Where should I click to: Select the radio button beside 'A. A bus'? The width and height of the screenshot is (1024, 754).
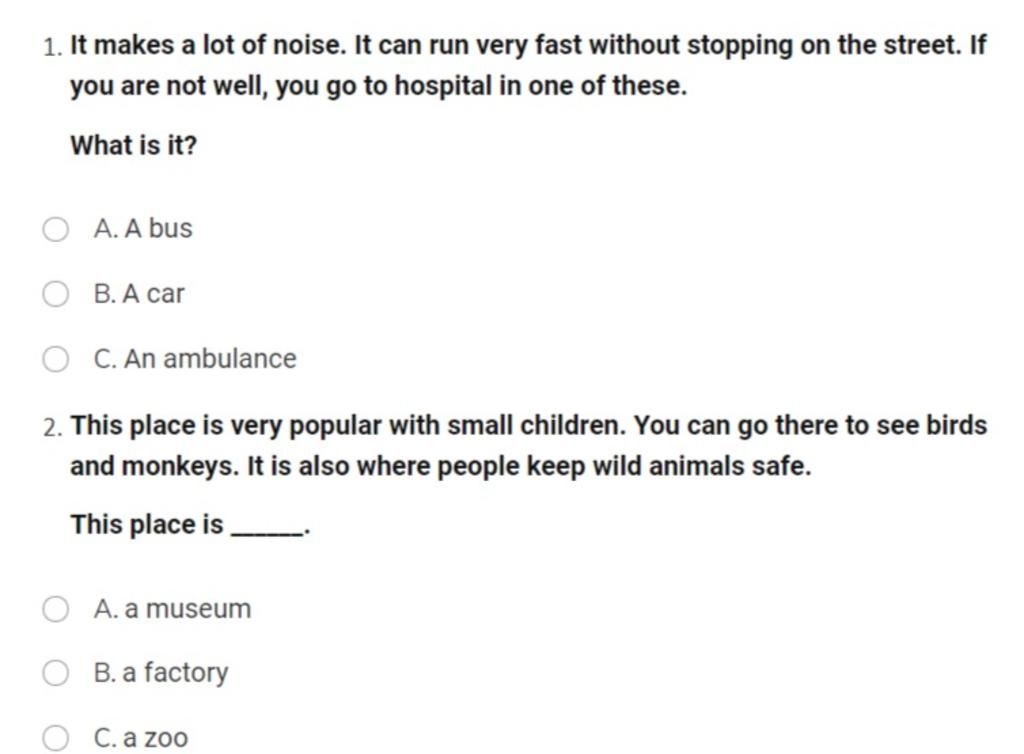[x=56, y=229]
